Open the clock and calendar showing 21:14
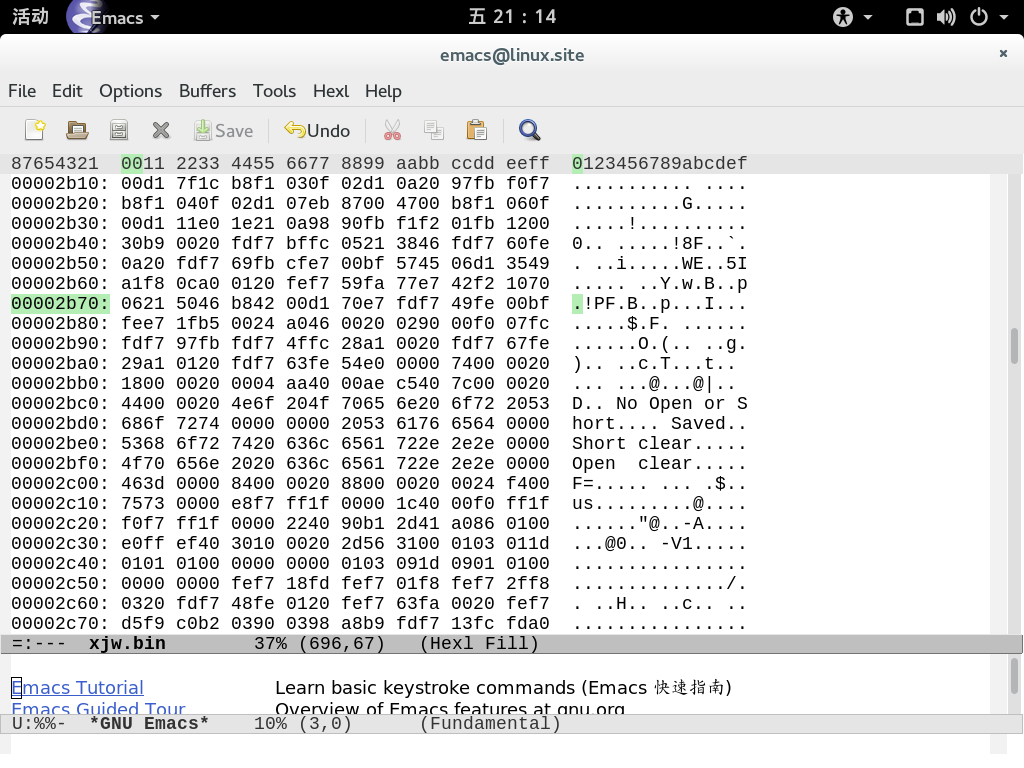The height and width of the screenshot is (768, 1024). [512, 16]
